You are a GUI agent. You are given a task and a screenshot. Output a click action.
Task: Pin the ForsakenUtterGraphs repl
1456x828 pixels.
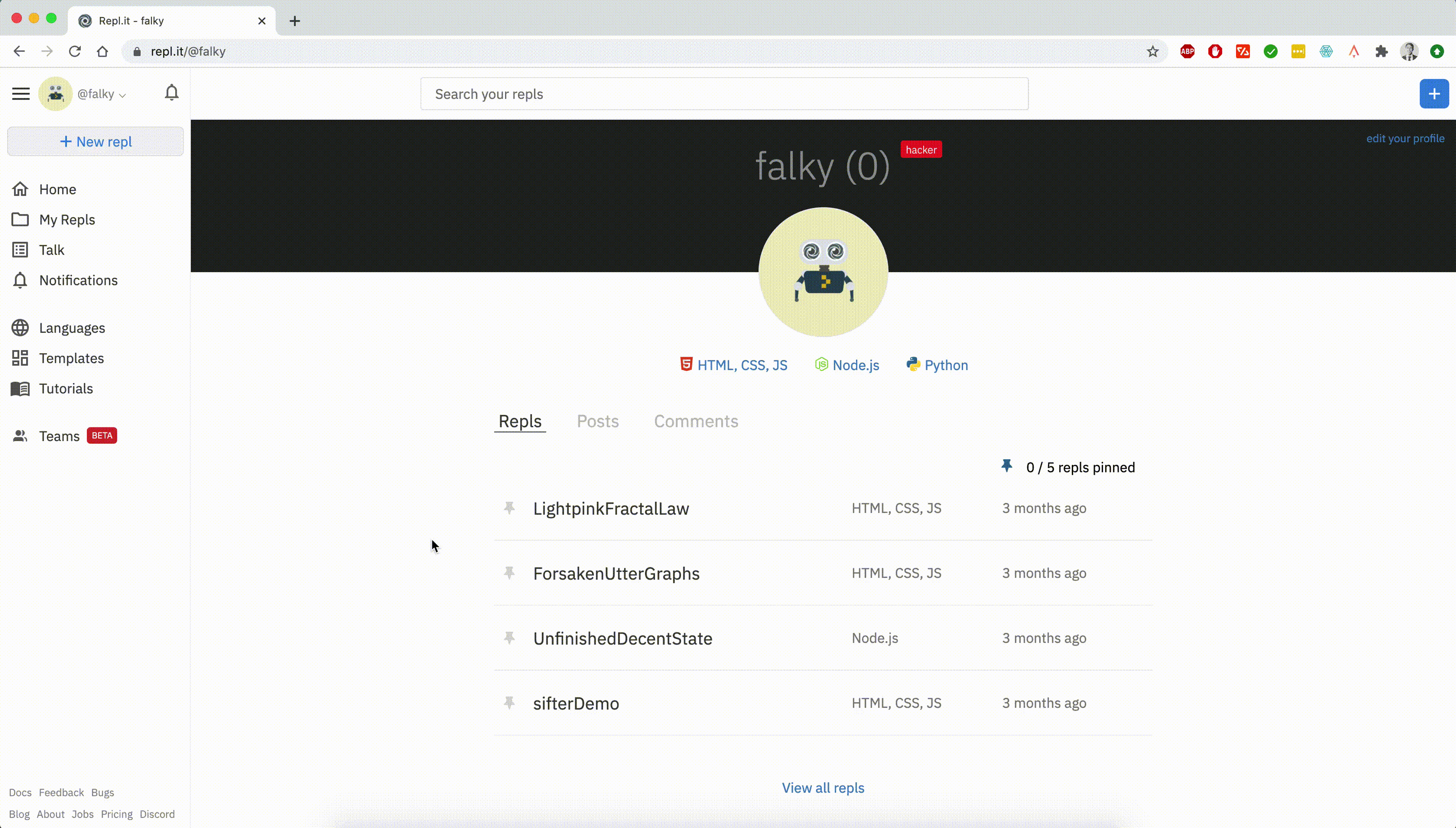509,573
